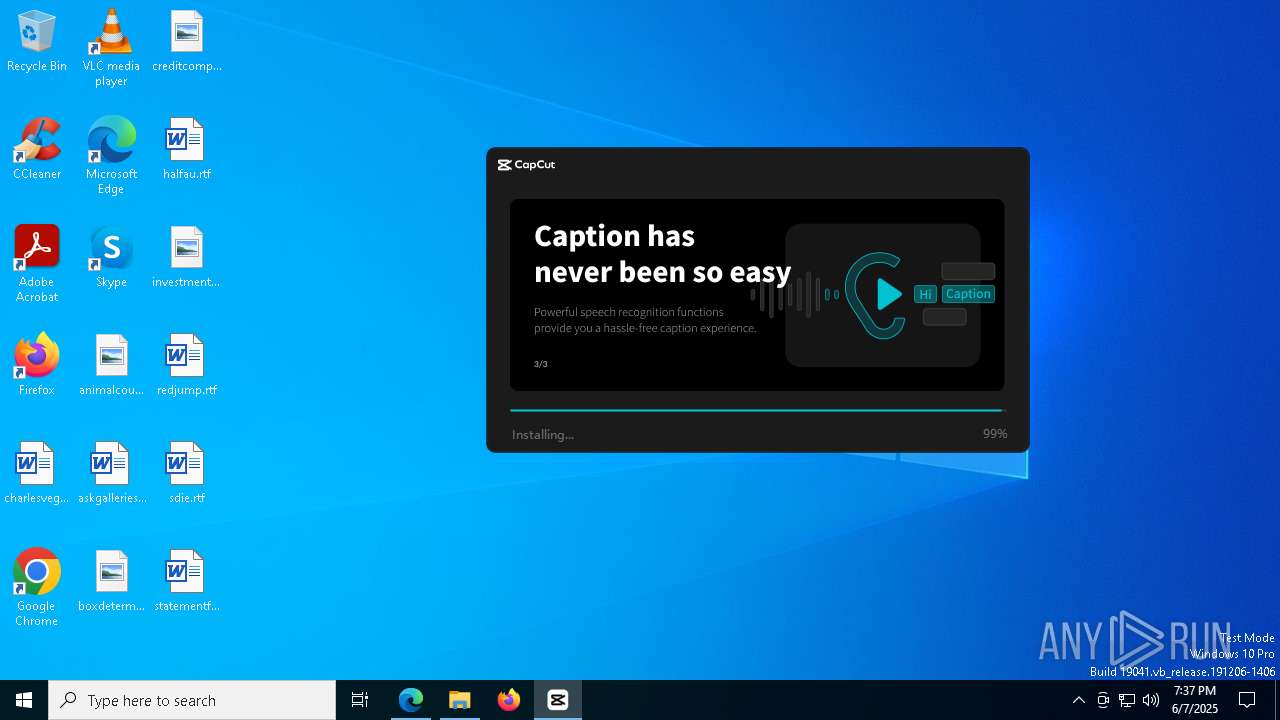Open Google Chrome desktop shortcut
The image size is (1280, 720).
click(x=37, y=588)
